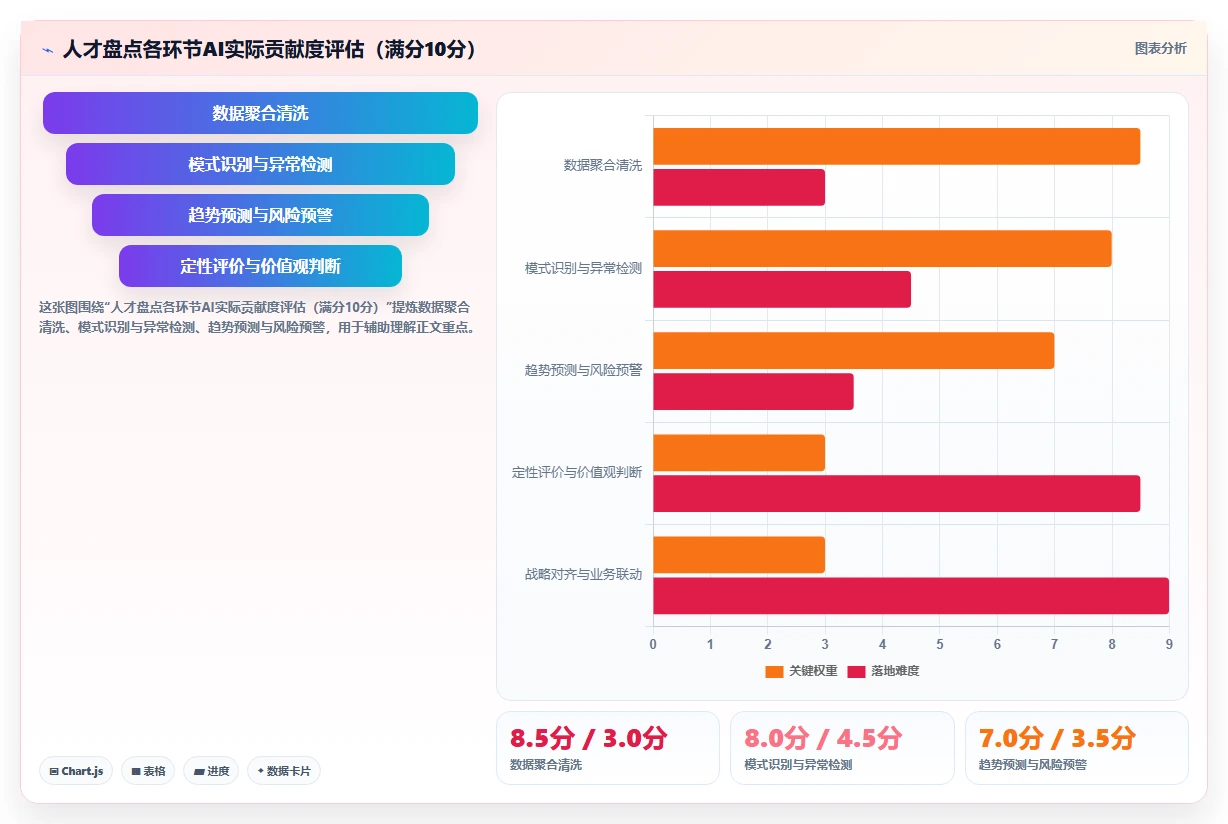Click the 模式识别与异常检测 y-axis label
Image resolution: width=1228 pixels, height=824 pixels.
(583, 269)
